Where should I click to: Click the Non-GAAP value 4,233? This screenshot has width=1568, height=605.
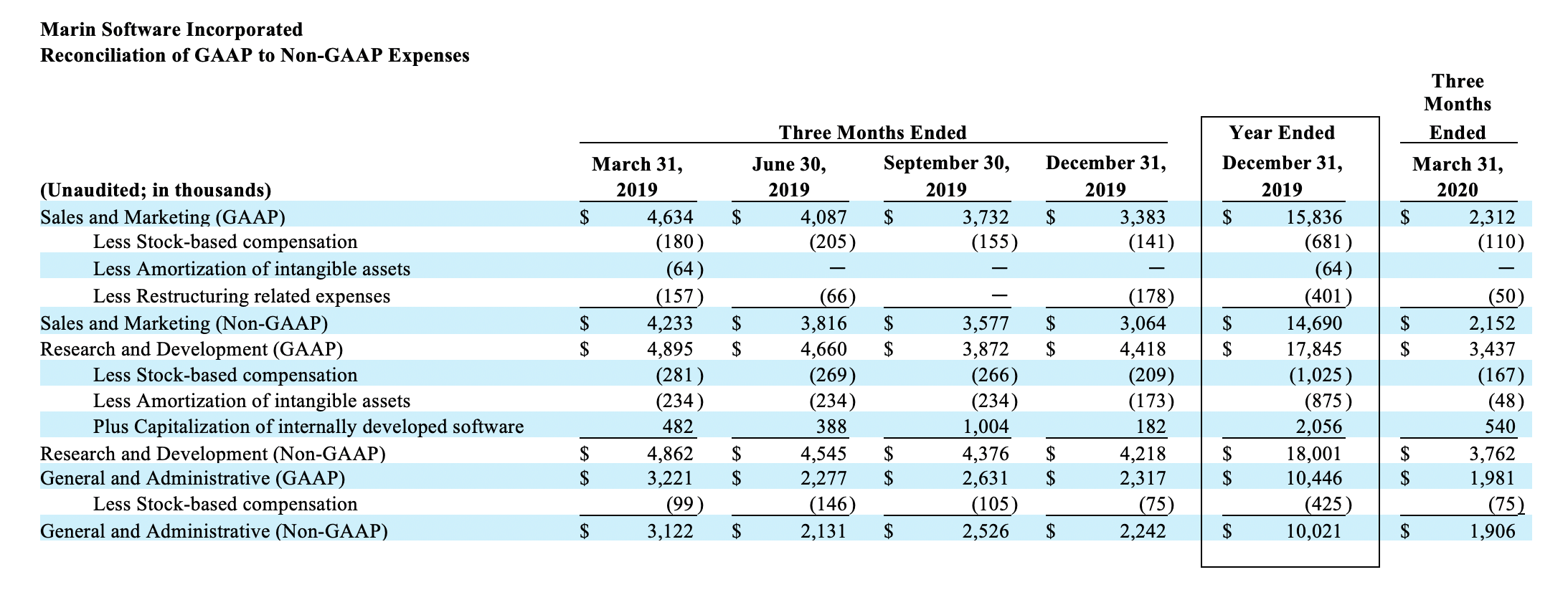[x=671, y=323]
